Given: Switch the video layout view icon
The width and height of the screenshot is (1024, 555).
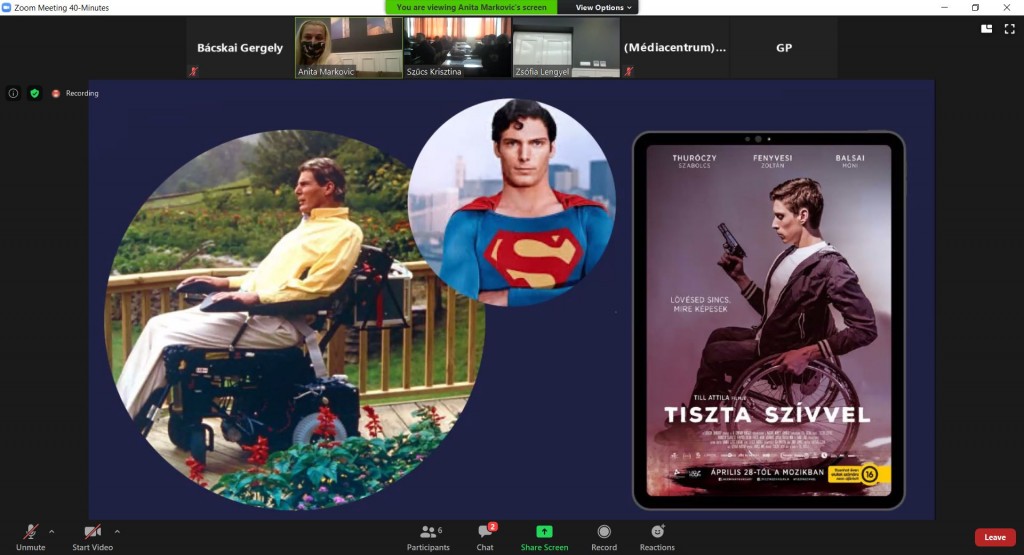Looking at the screenshot, I should click(x=986, y=29).
